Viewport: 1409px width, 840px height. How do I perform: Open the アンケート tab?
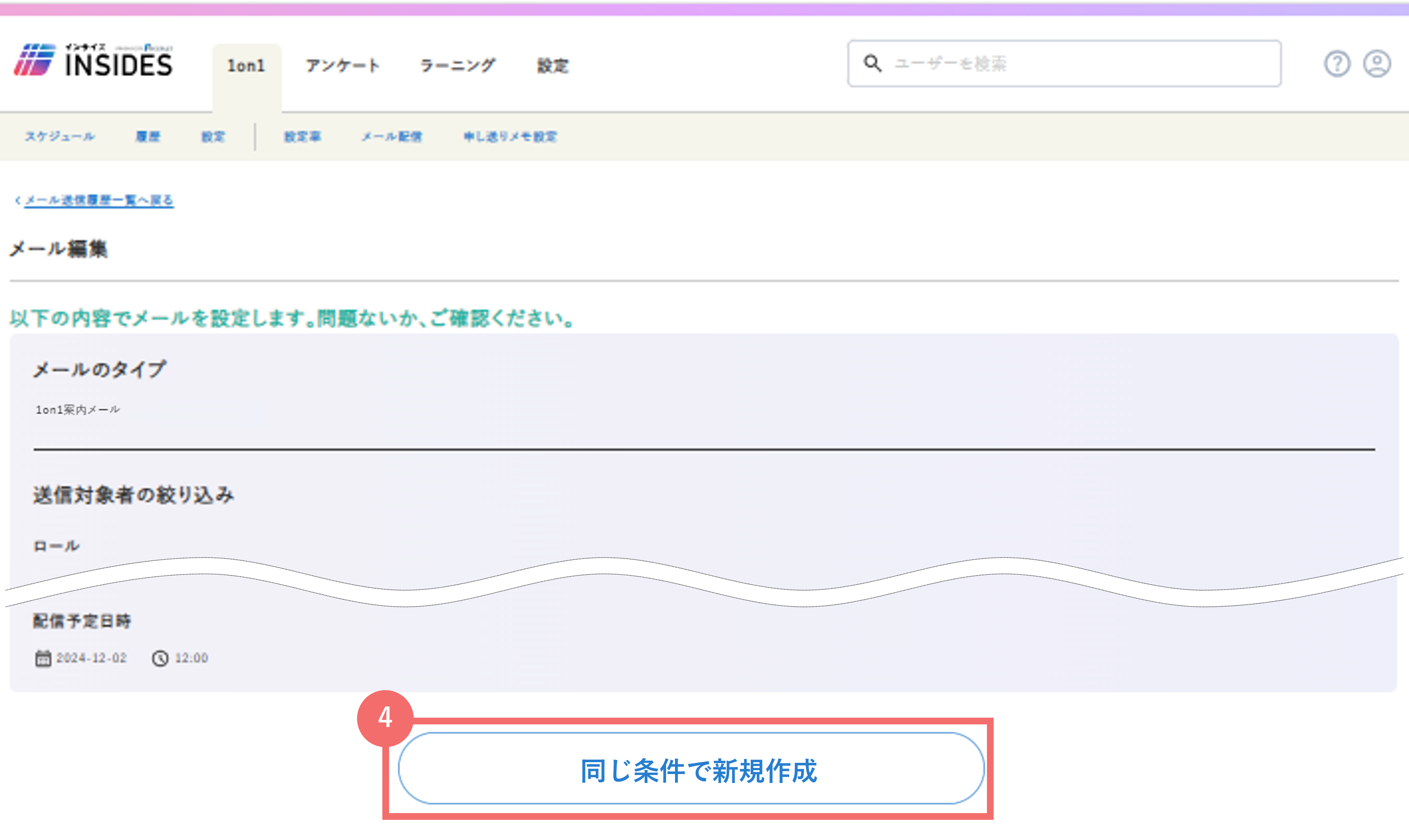point(343,66)
